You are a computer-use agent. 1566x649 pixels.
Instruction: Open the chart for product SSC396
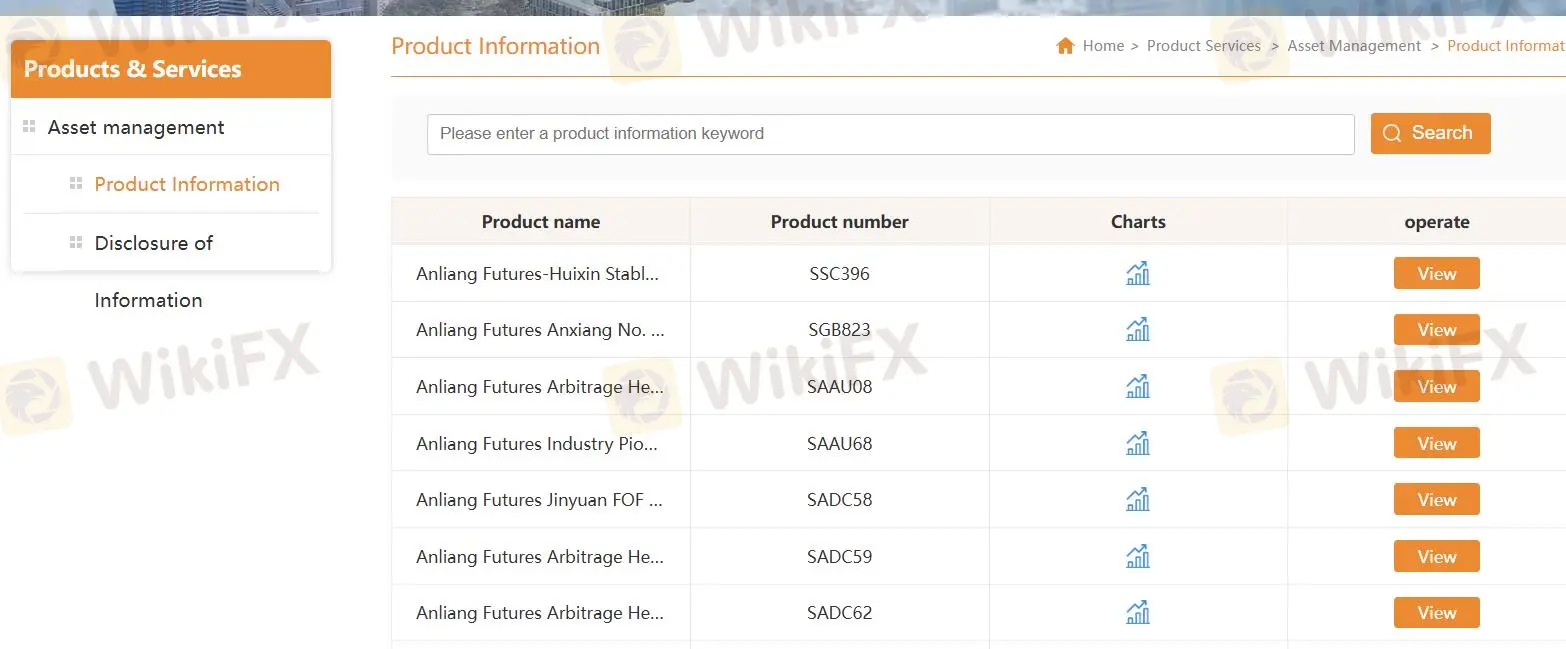click(1137, 273)
